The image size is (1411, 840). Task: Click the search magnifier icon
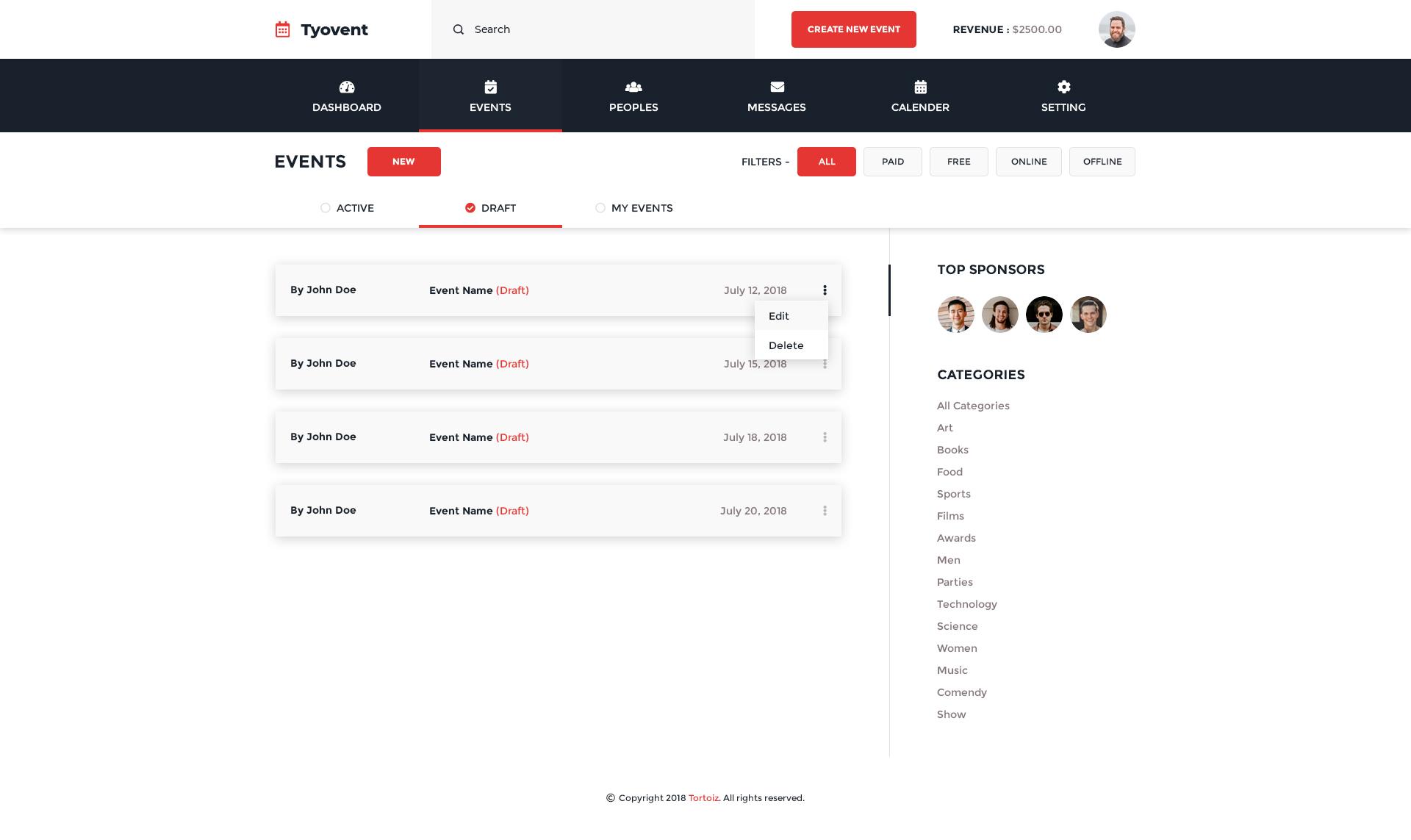pos(459,29)
